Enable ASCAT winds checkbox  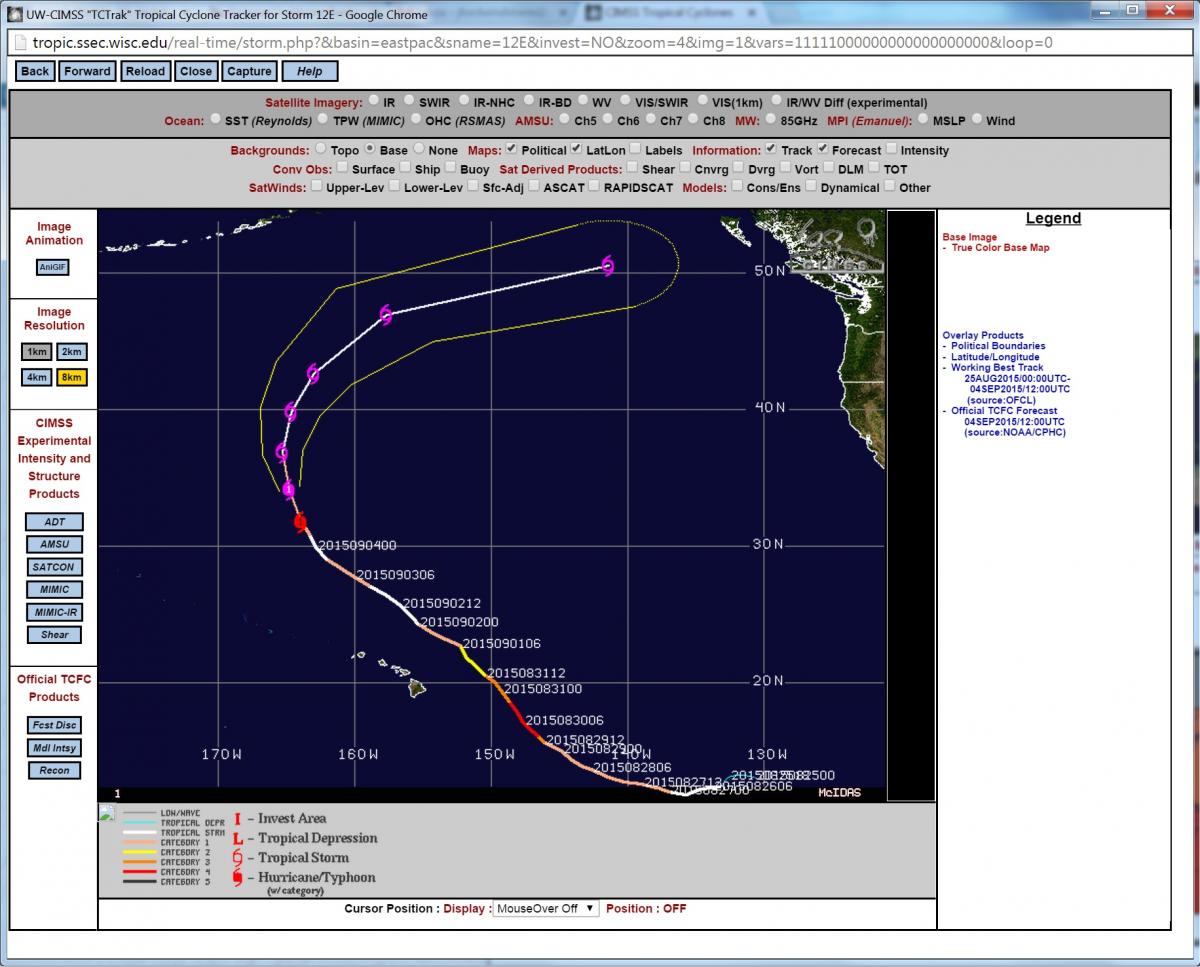coord(534,186)
